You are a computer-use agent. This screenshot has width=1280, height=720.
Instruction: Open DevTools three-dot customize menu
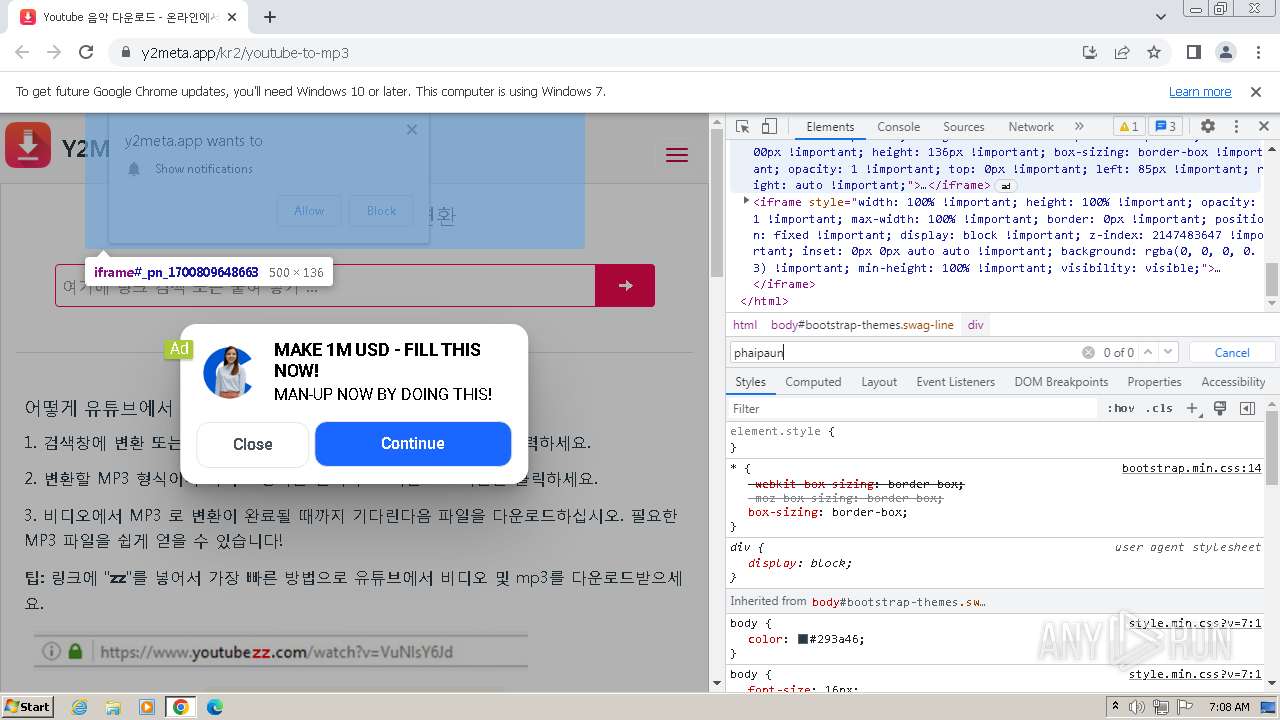coord(1236,127)
